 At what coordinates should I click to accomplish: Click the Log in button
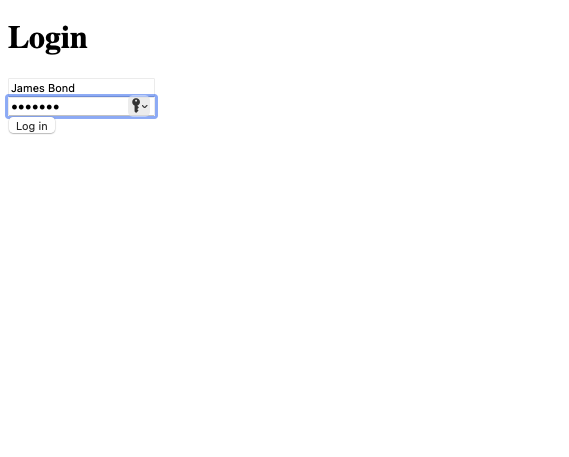coord(32,126)
